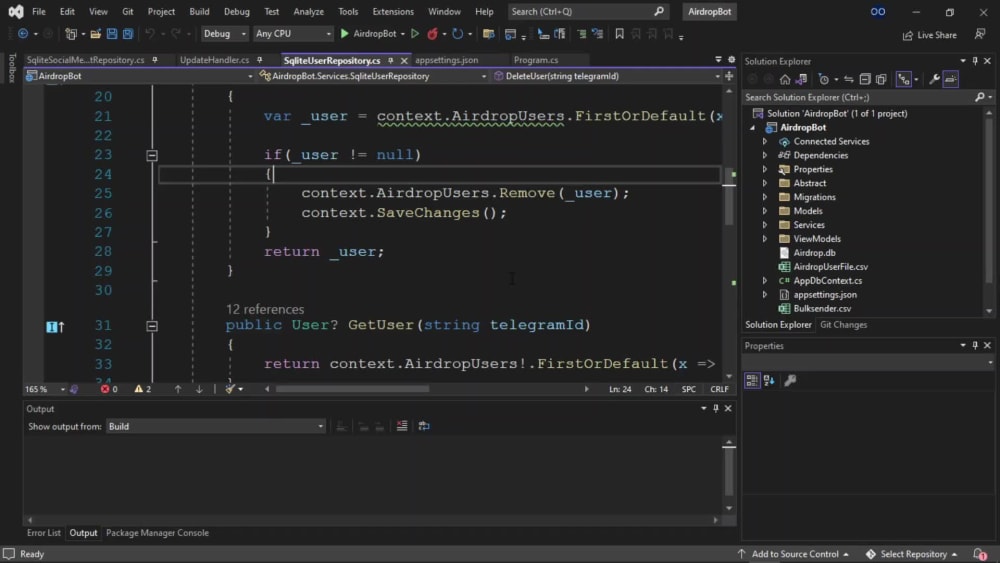
Task: Open the Debug configuration dropdown
Action: 224,34
